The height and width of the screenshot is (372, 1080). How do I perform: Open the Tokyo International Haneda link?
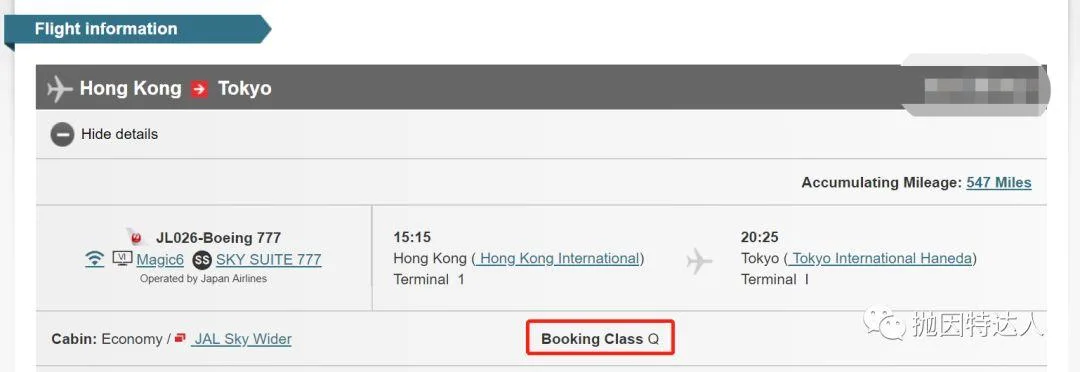pyautogui.click(x=880, y=258)
